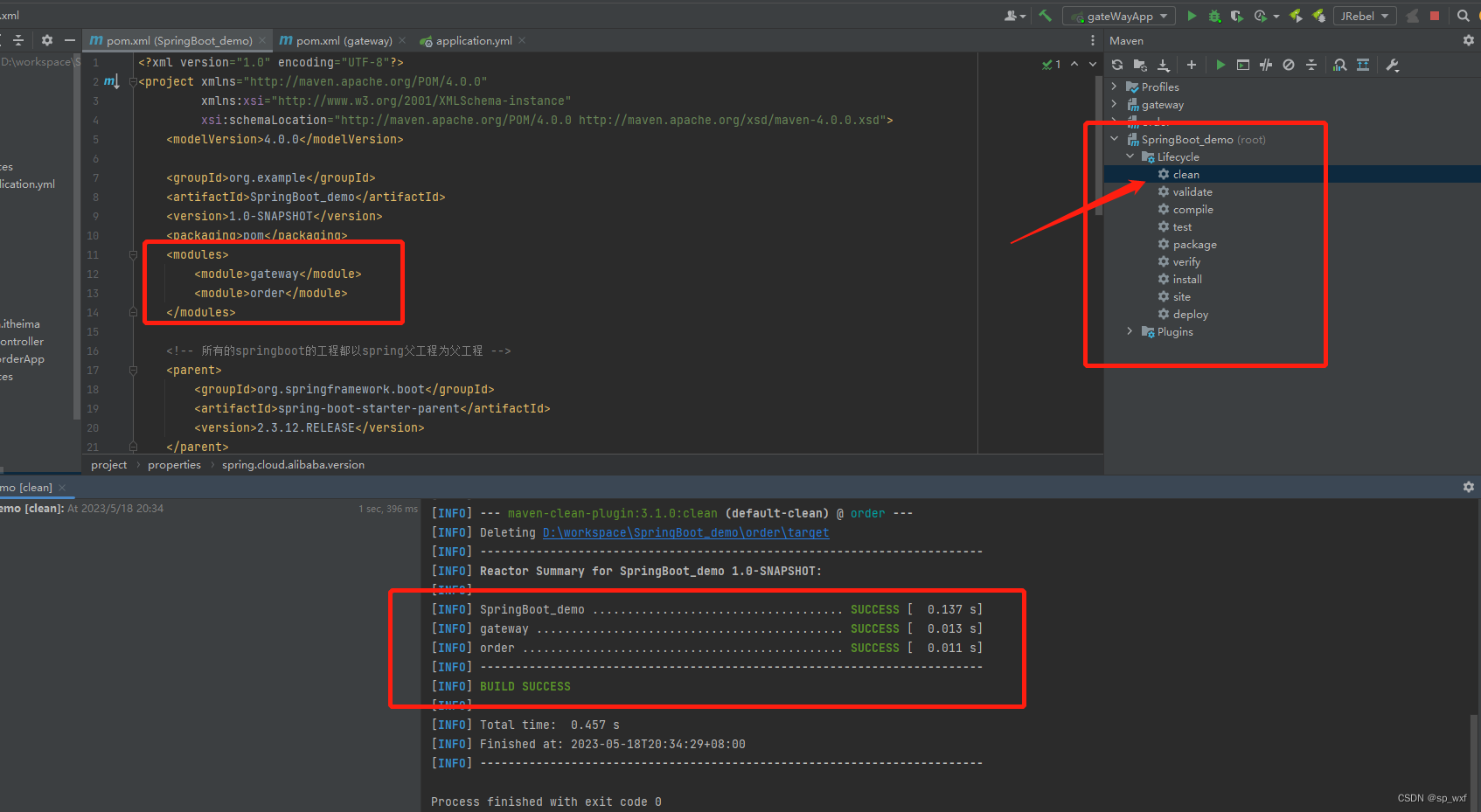Click the Build project hammer icon
The image size is (1481, 812).
pyautogui.click(x=1045, y=16)
